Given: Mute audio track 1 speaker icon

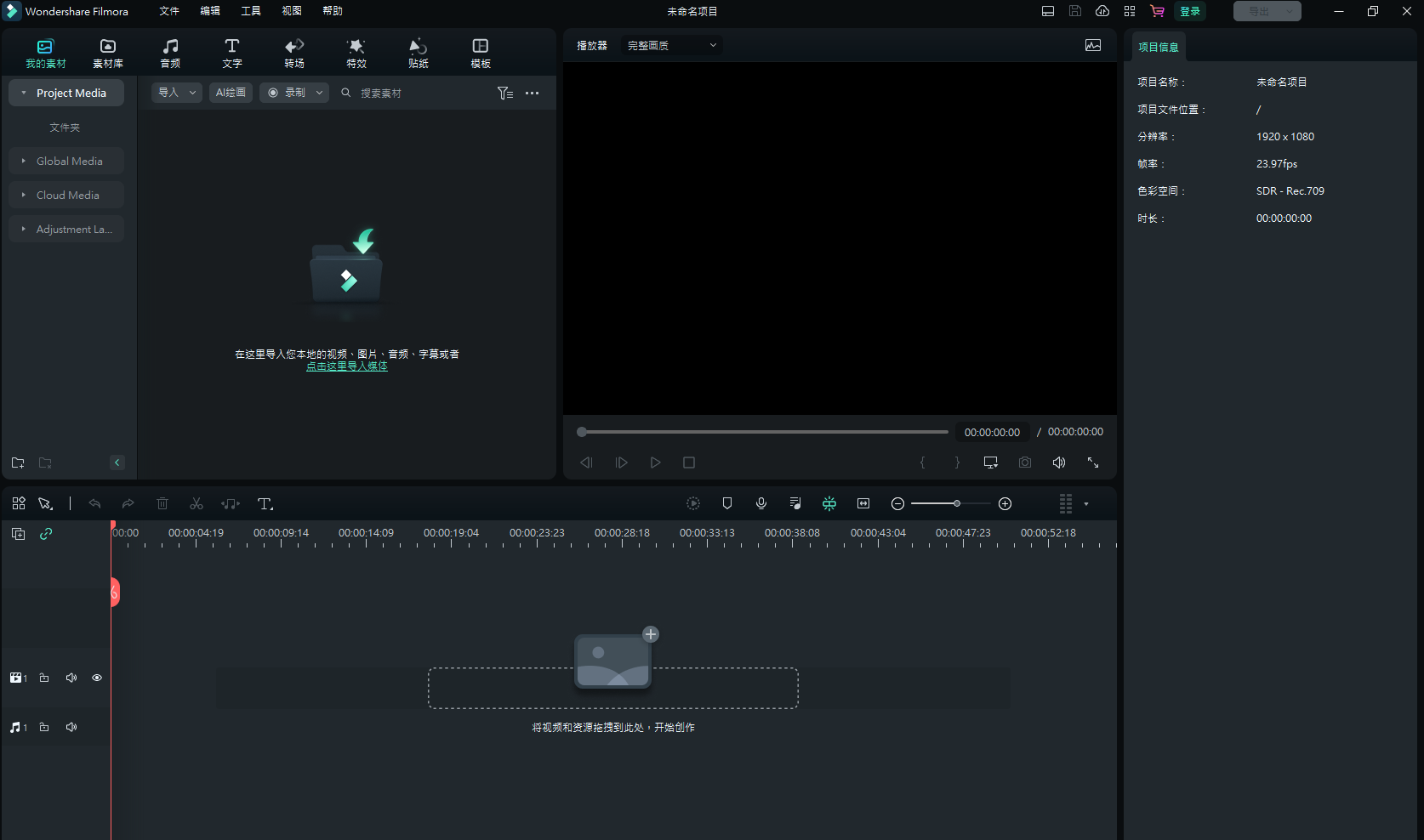Looking at the screenshot, I should [x=71, y=727].
